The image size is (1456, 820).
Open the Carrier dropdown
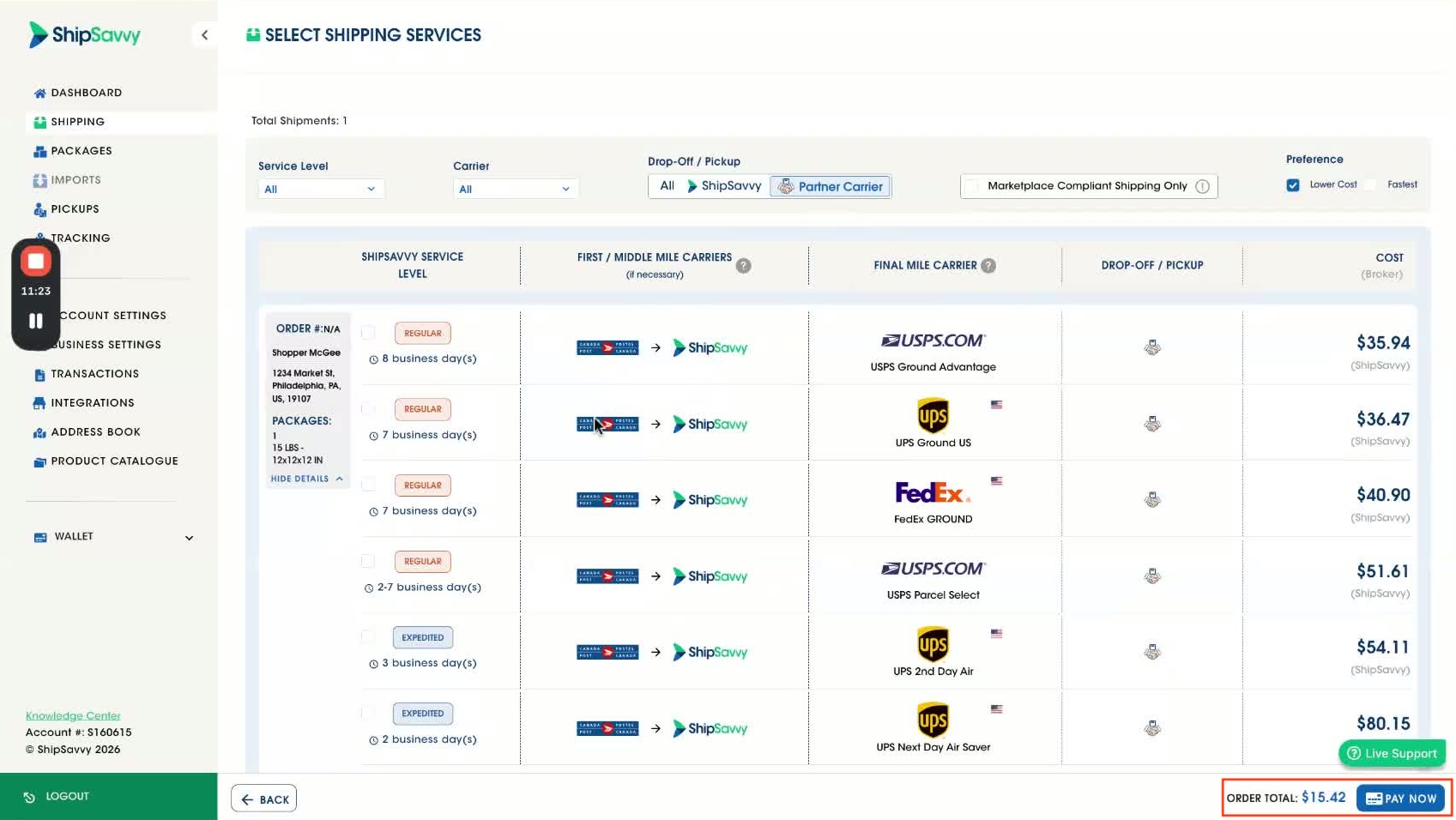pos(516,189)
